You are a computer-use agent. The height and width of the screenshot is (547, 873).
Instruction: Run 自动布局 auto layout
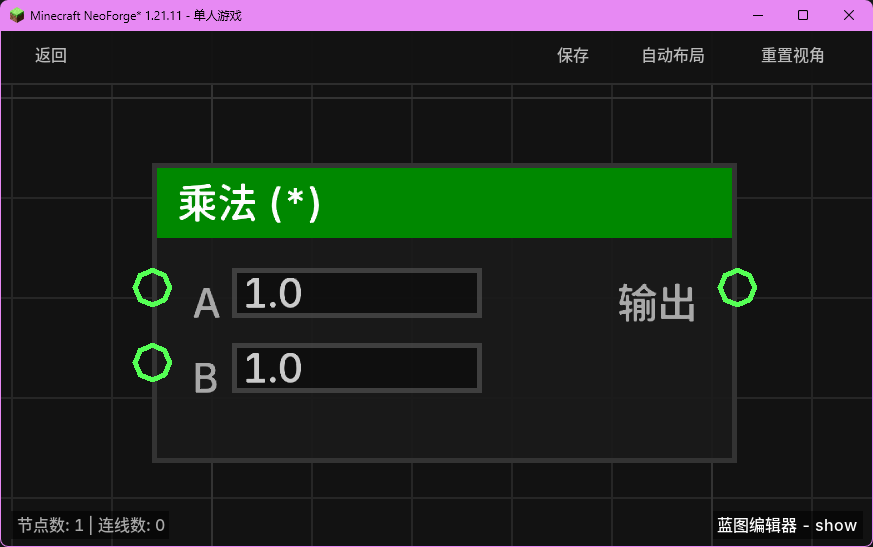pyautogui.click(x=673, y=55)
